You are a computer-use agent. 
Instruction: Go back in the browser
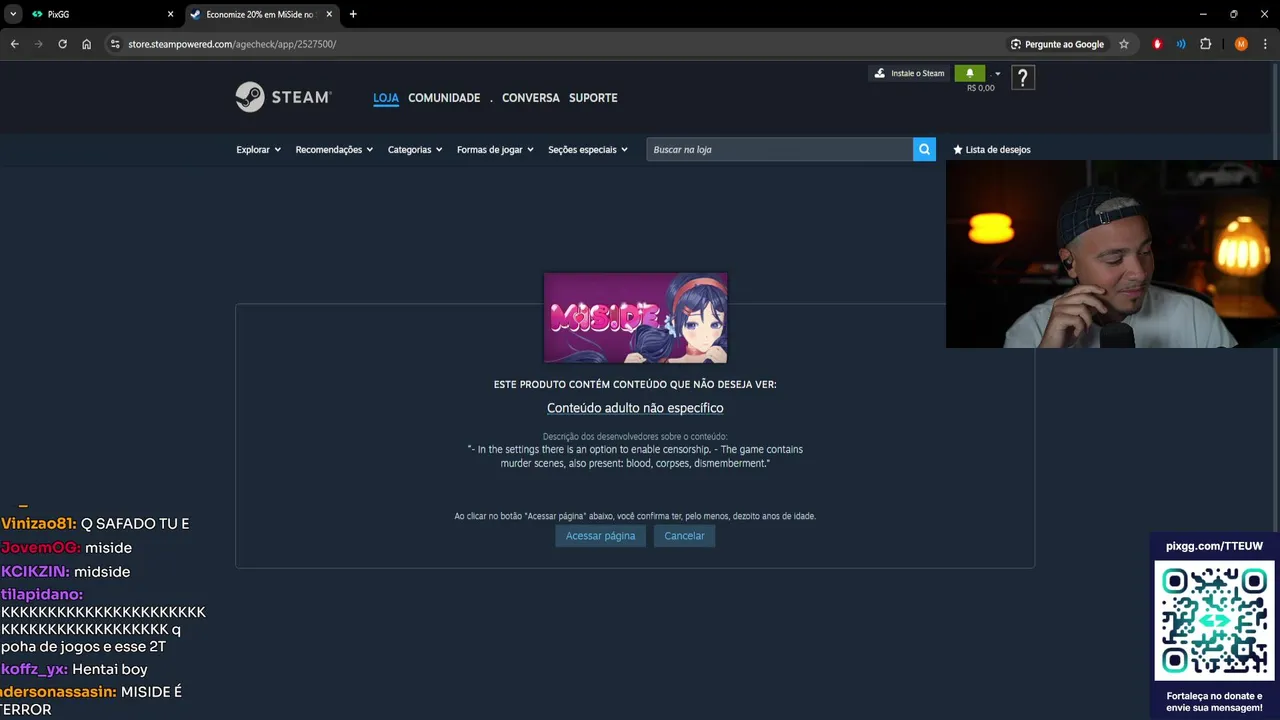click(14, 44)
